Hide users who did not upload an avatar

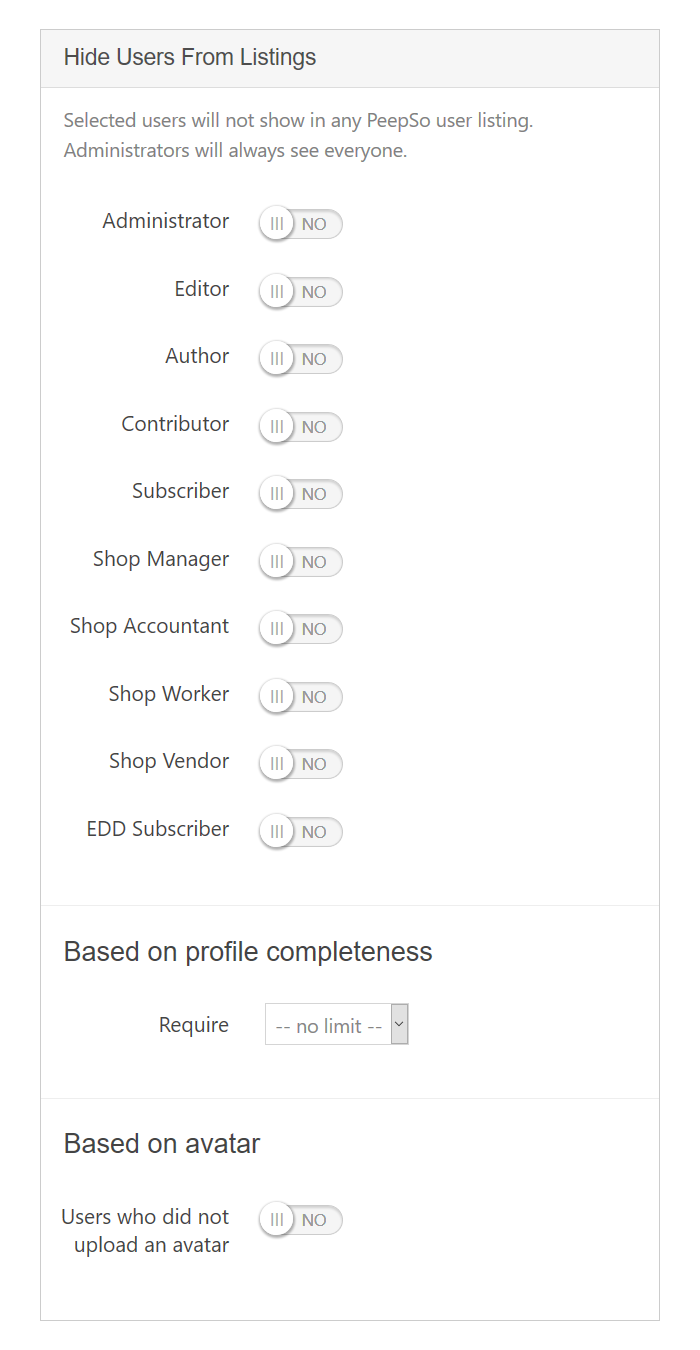300,1220
